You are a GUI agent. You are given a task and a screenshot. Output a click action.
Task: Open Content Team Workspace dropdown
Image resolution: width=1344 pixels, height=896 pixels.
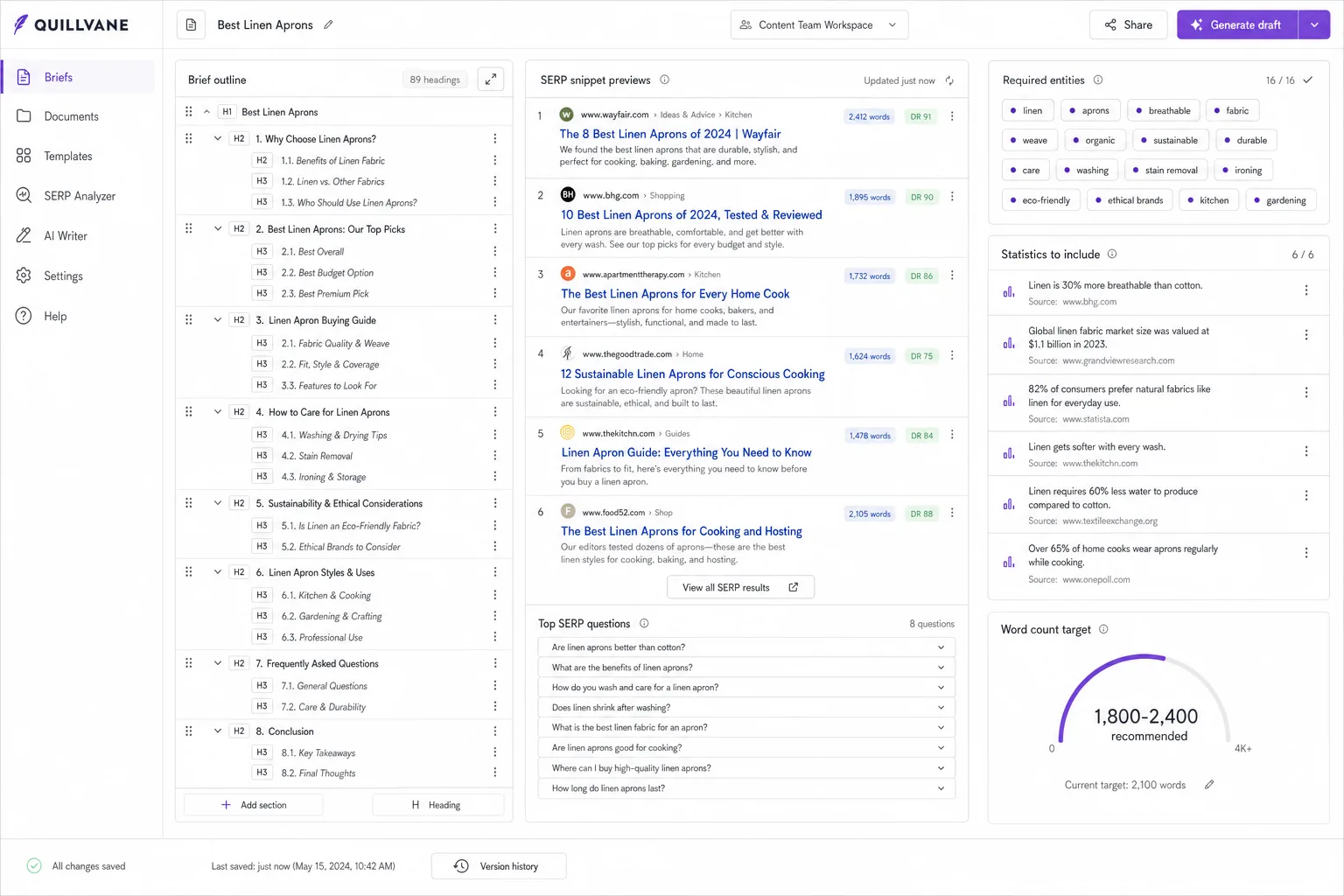pyautogui.click(x=819, y=24)
